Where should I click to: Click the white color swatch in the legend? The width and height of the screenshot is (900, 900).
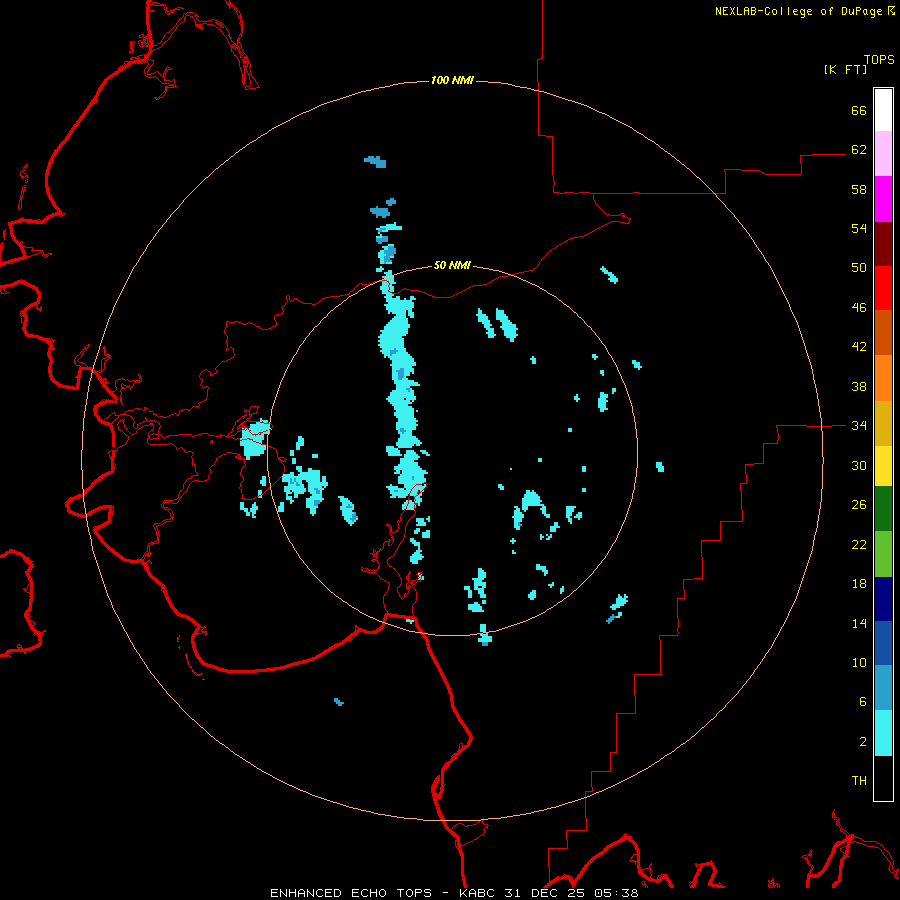point(883,110)
